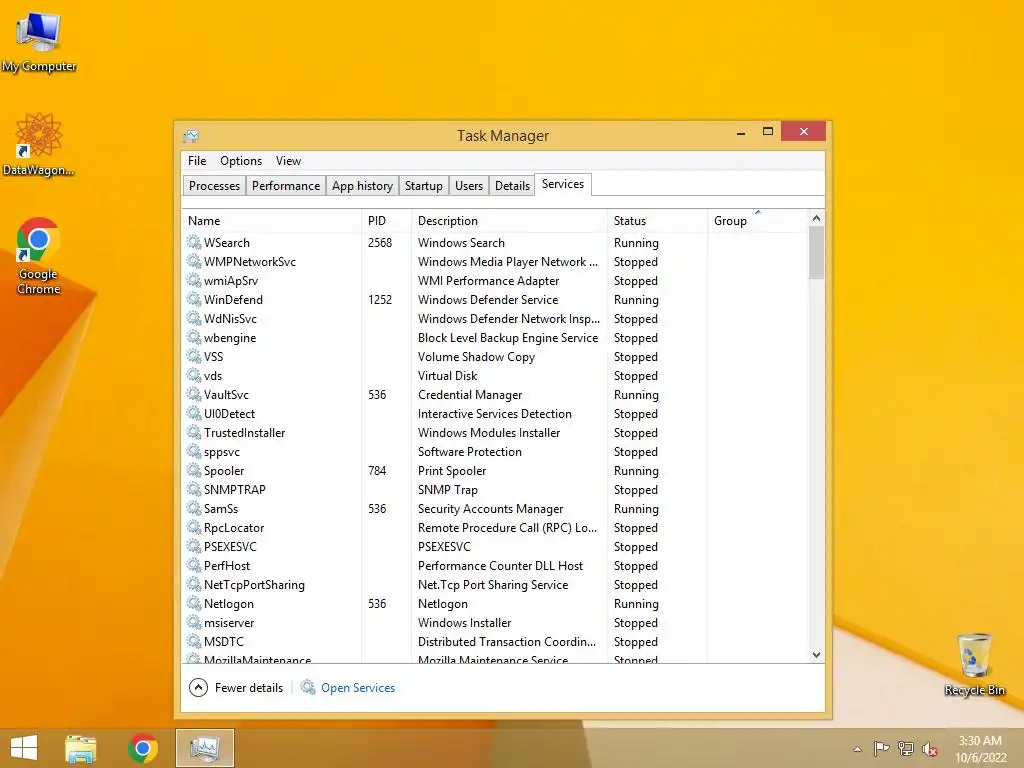Screen dimensions: 1024x768
Task: Select the vds service name
Action: [x=213, y=376]
